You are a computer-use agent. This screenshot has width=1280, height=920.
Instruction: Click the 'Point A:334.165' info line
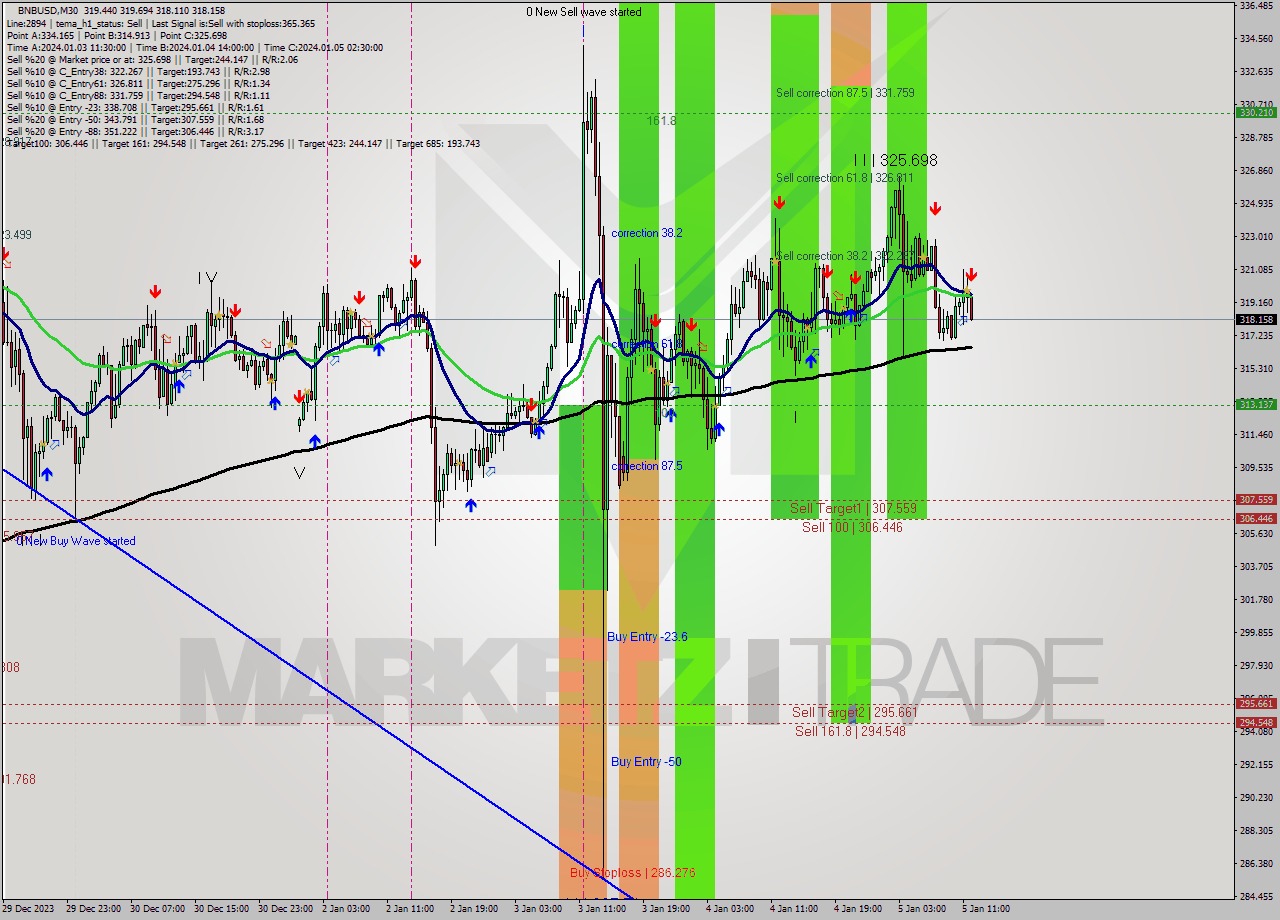coord(116,35)
